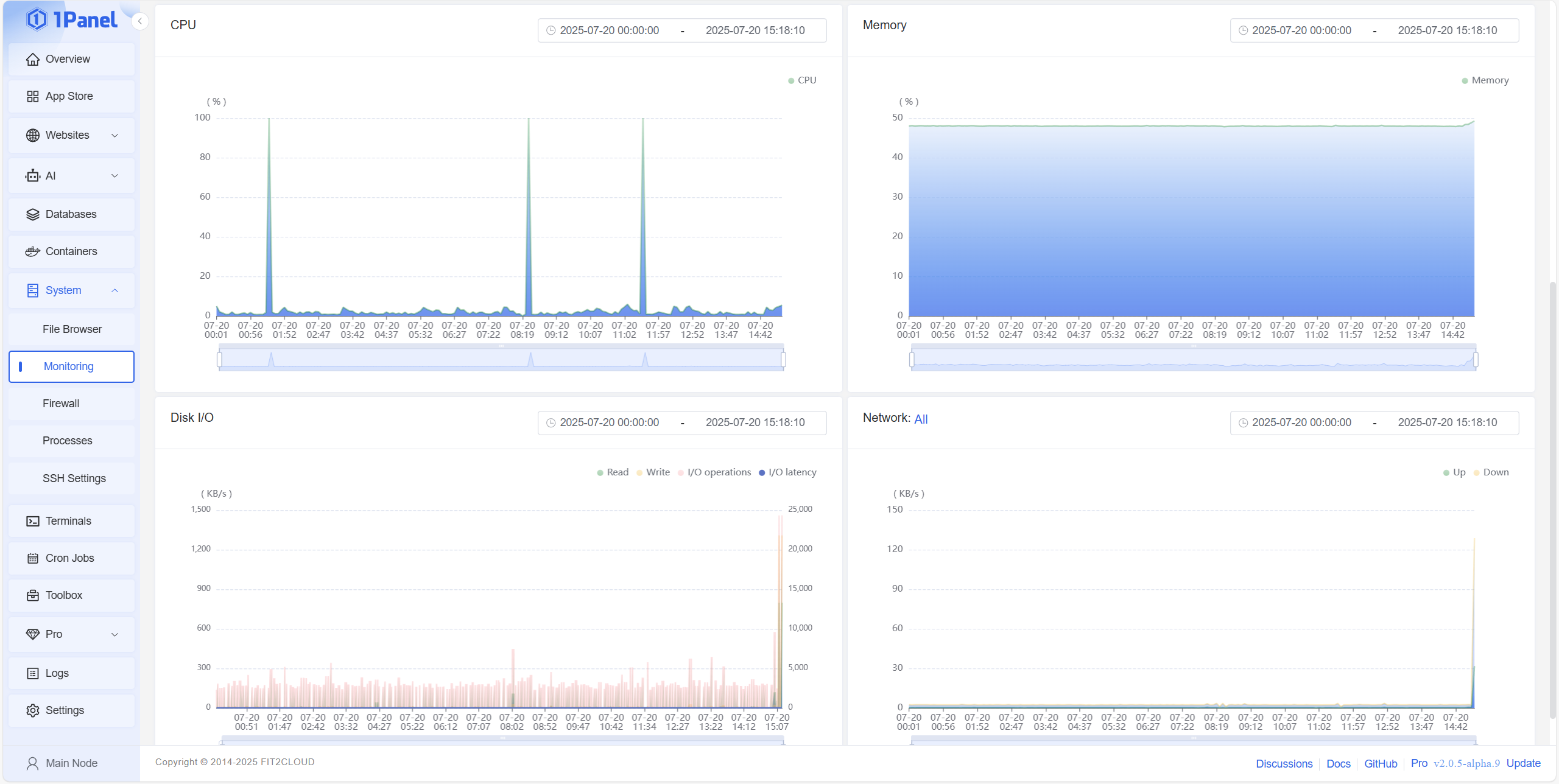Image resolution: width=1559 pixels, height=784 pixels.
Task: Click the Terminals console icon
Action: (x=33, y=521)
